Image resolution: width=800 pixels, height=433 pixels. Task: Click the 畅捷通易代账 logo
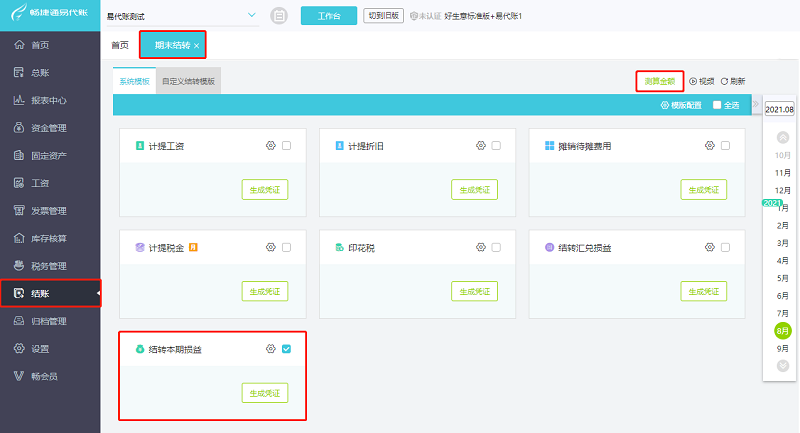tap(50, 12)
